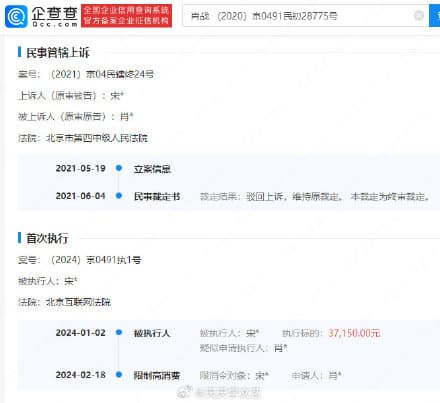Select the 2021-05-19 timeline dot
Image resolution: width=440 pixels, height=403 pixels.
(x=119, y=168)
